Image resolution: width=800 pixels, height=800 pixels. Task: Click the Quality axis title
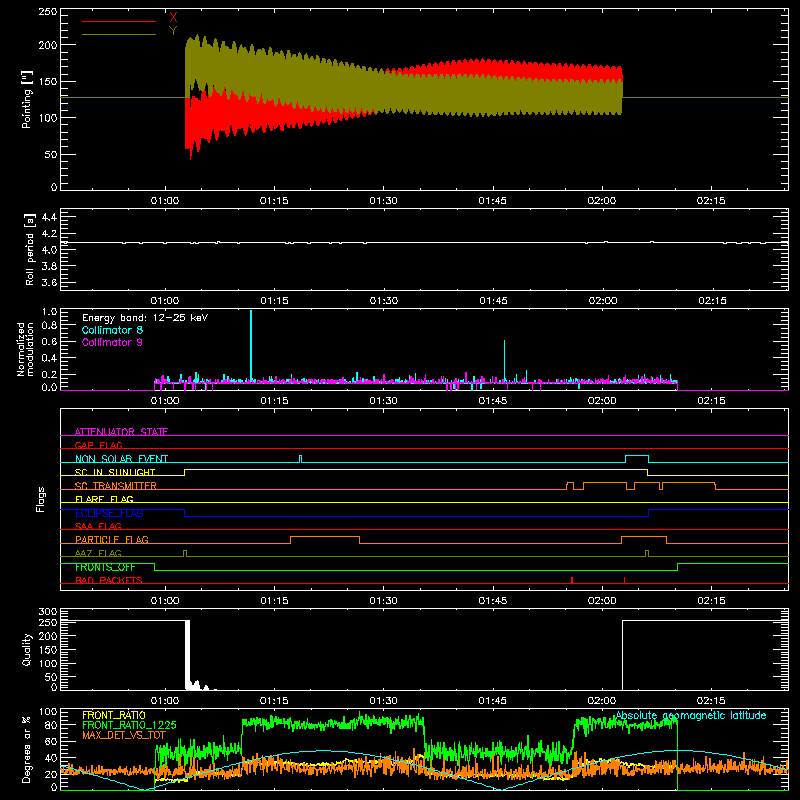27,649
